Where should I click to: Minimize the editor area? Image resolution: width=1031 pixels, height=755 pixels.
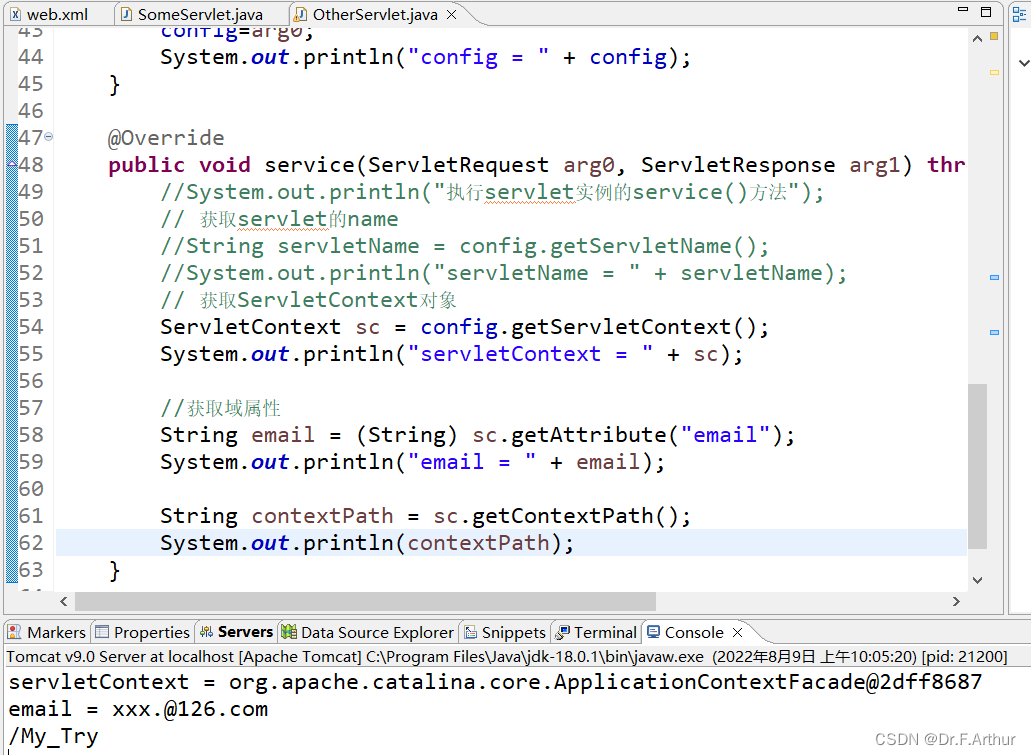point(963,10)
